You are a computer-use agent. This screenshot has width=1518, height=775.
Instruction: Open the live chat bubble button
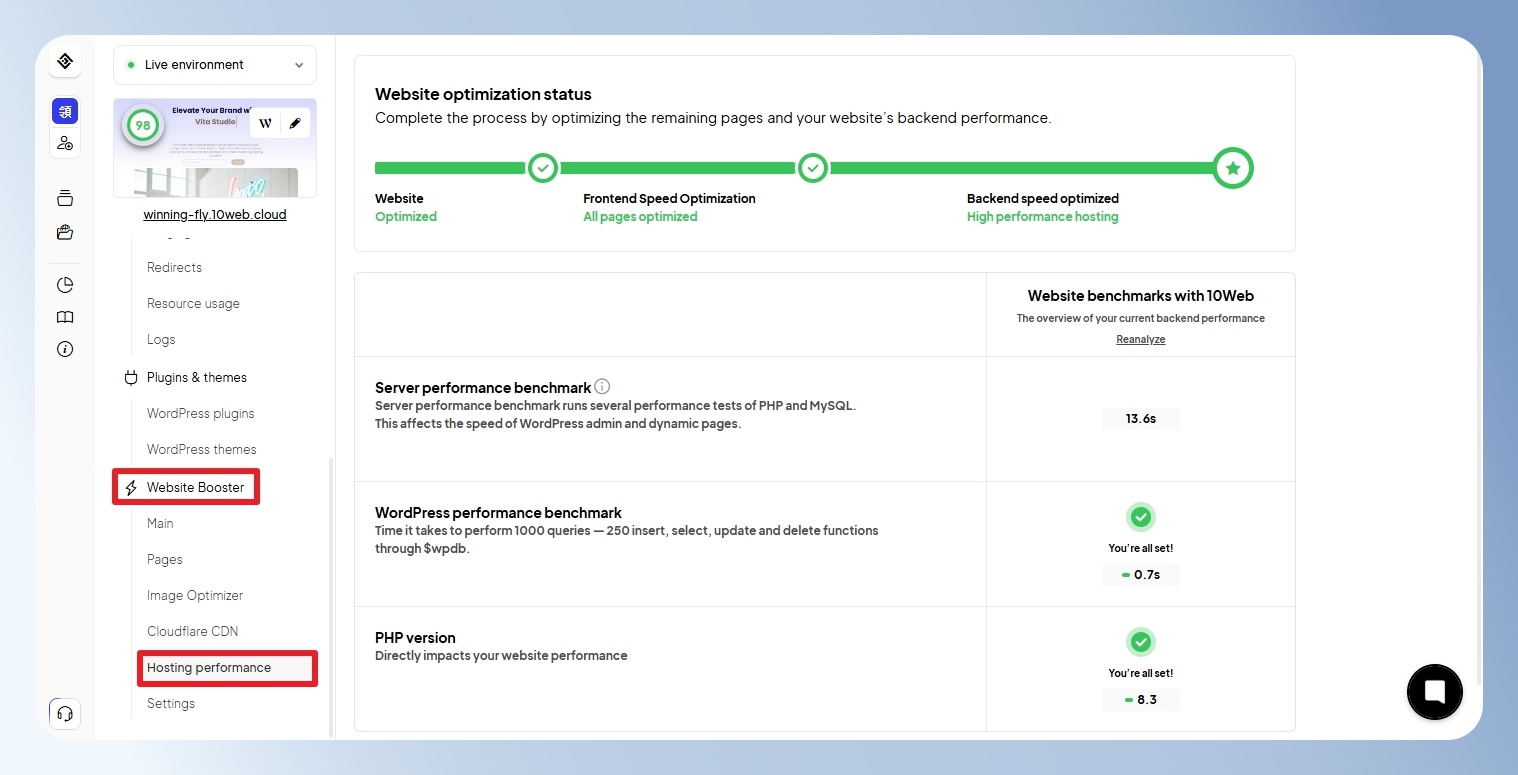click(x=1434, y=691)
